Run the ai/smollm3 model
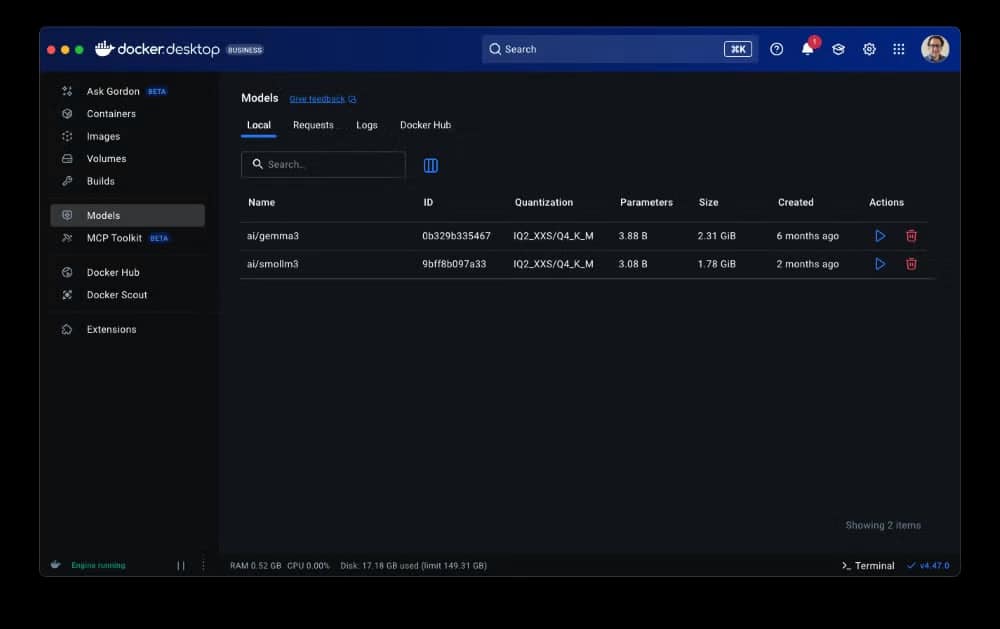Image resolution: width=1000 pixels, height=629 pixels. click(x=880, y=264)
